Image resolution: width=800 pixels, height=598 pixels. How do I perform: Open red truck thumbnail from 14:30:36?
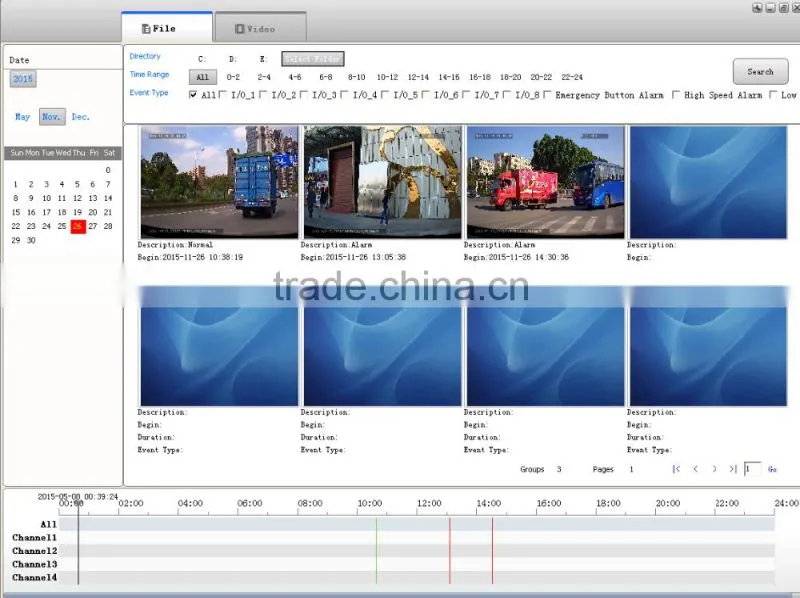(x=545, y=182)
